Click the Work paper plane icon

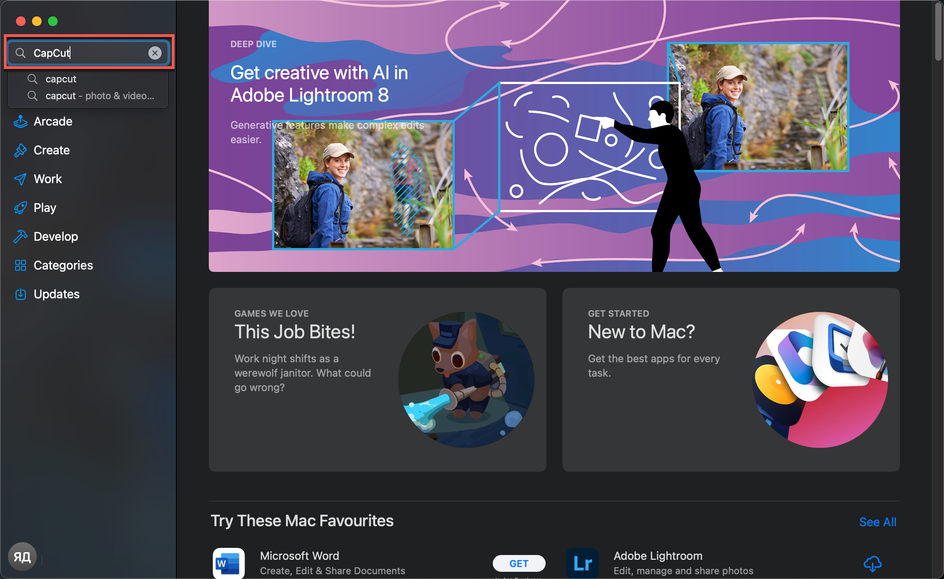pos(20,179)
